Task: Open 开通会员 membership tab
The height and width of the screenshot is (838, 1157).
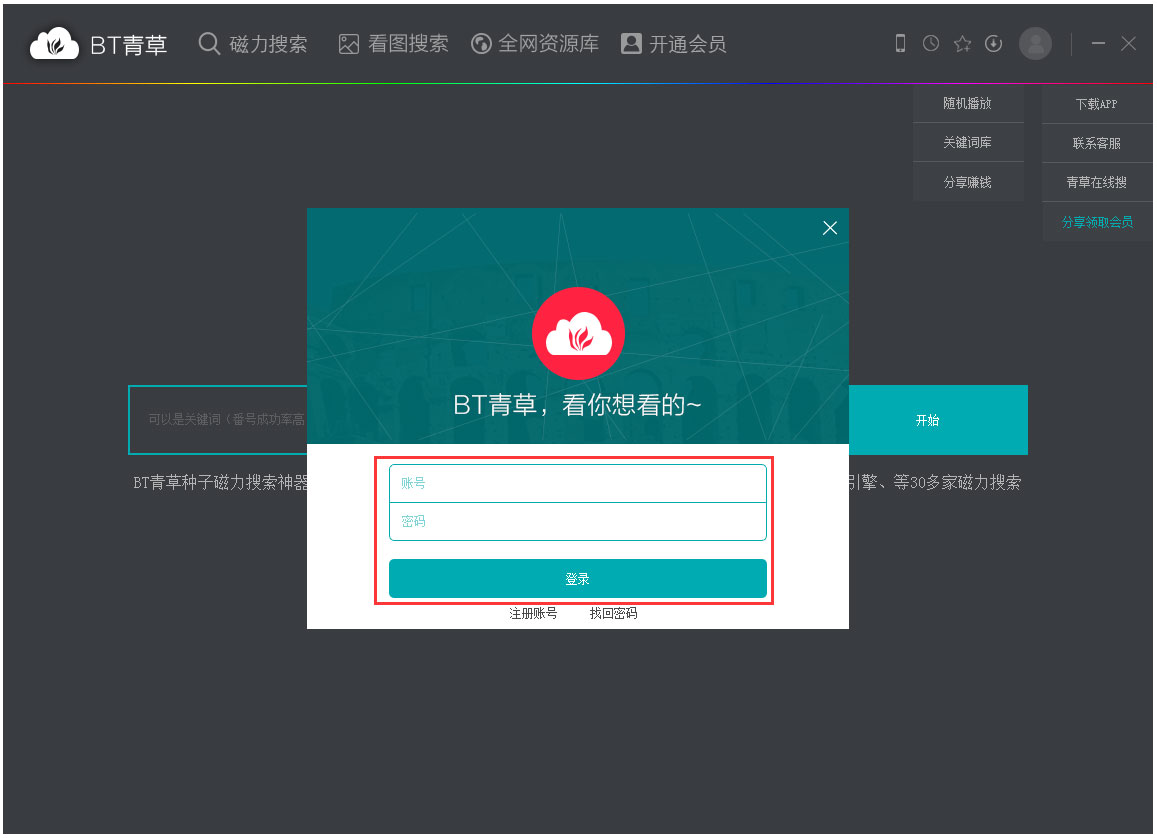Action: [x=674, y=44]
